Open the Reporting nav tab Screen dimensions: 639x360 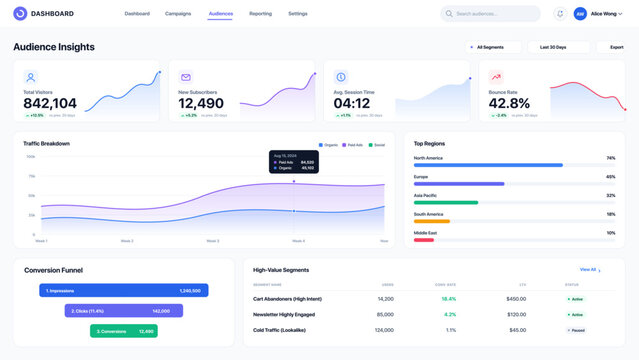[x=260, y=14]
